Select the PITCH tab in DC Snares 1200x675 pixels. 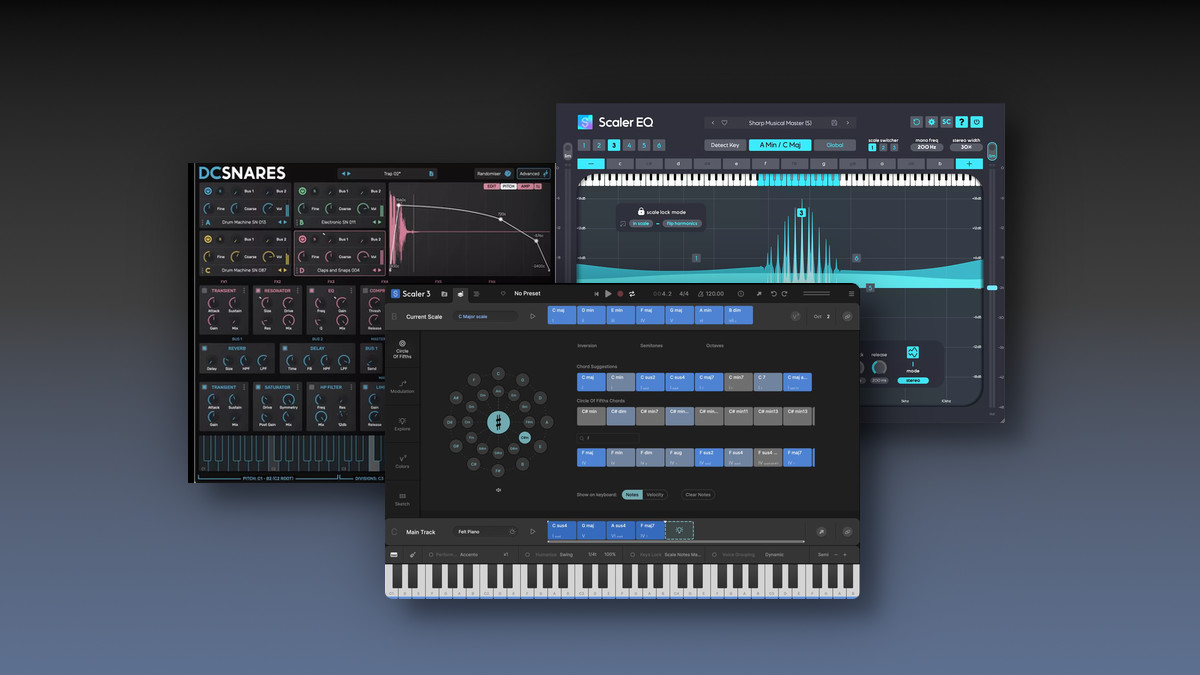(x=508, y=186)
